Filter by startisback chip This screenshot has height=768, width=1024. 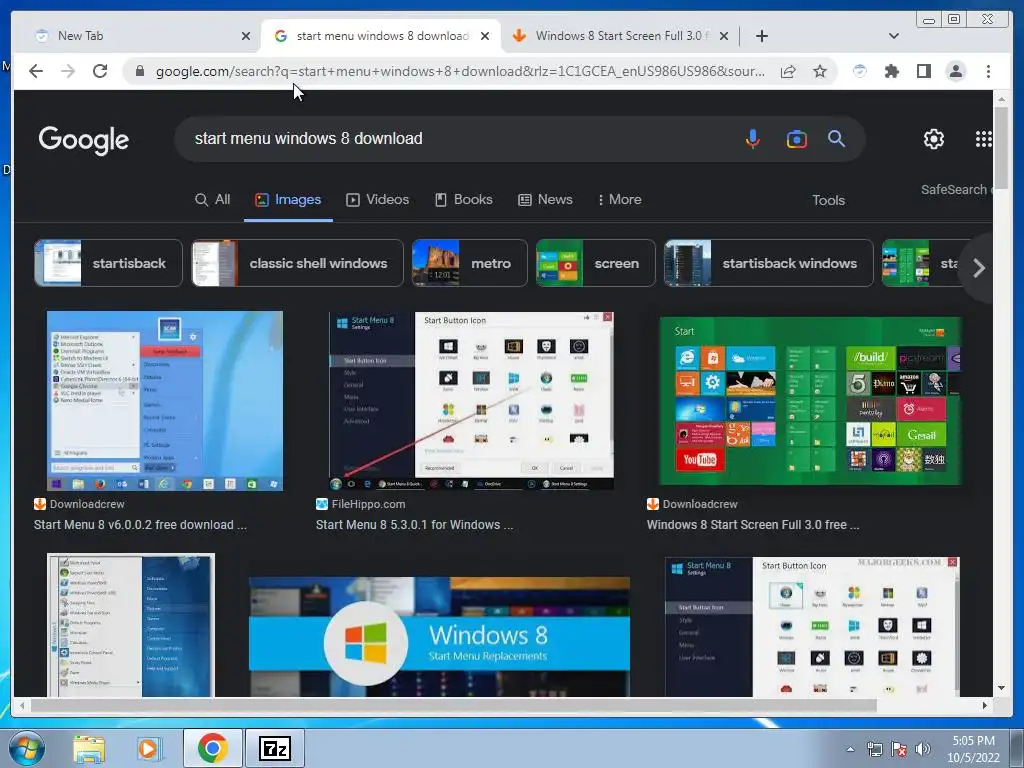108,263
